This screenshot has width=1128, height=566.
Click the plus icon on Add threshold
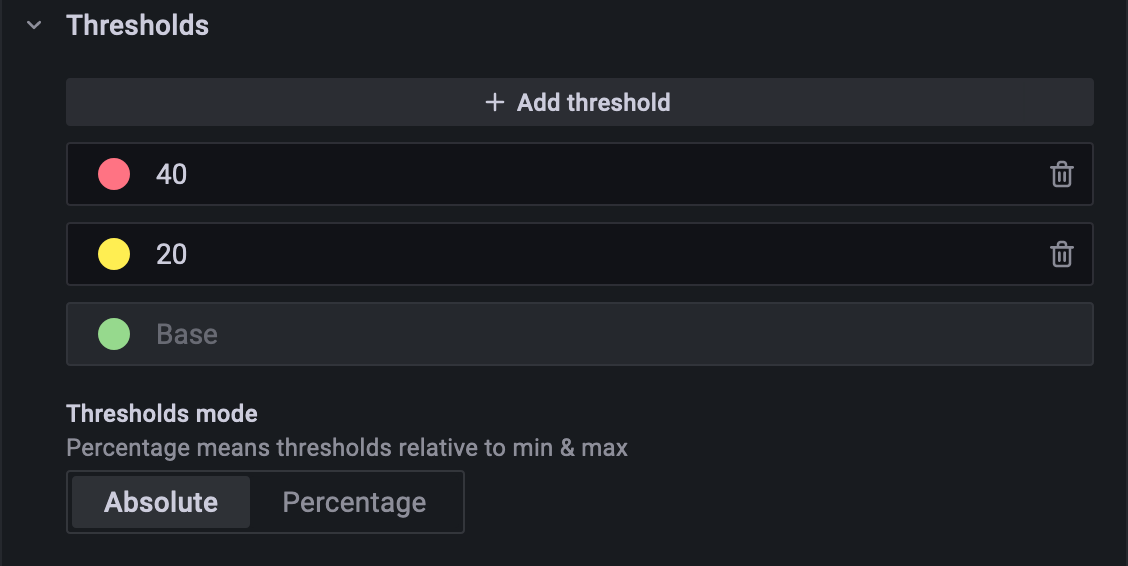(494, 102)
